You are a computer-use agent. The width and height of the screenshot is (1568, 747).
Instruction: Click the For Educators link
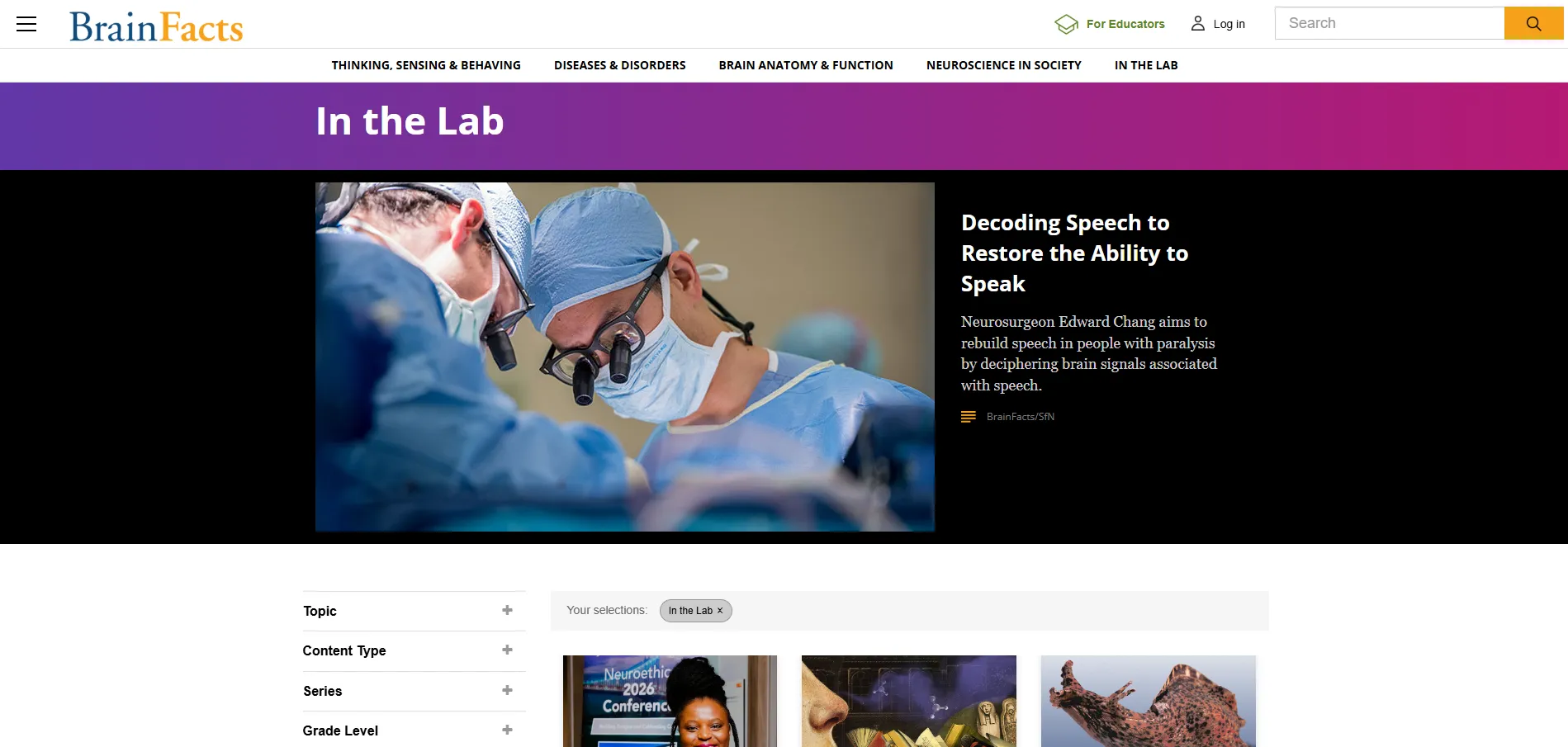point(1125,24)
